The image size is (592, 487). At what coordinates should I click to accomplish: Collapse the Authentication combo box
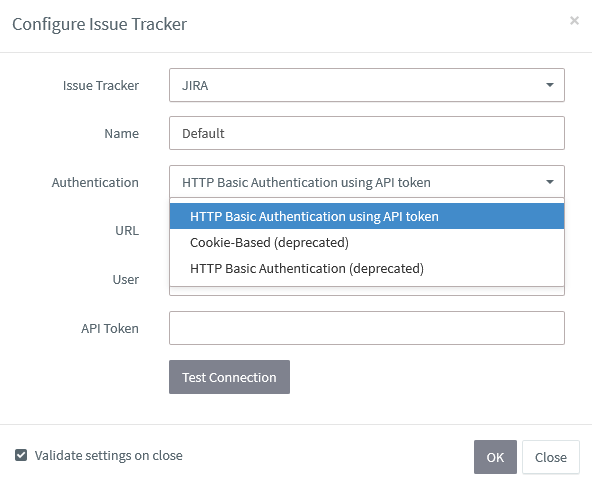coord(367,182)
